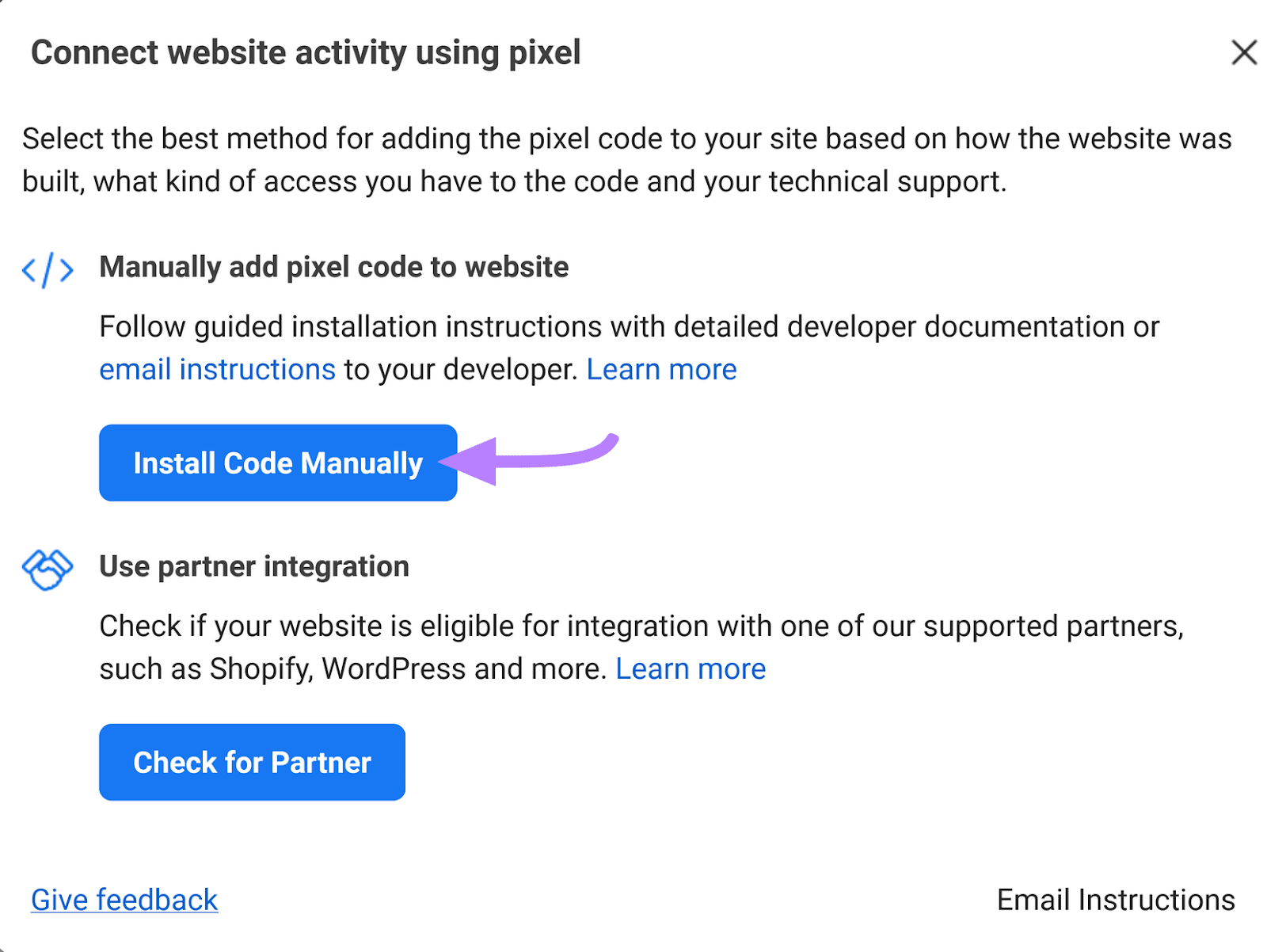Close the Connect website activity dialog
The height and width of the screenshot is (952, 1267).
click(1243, 52)
